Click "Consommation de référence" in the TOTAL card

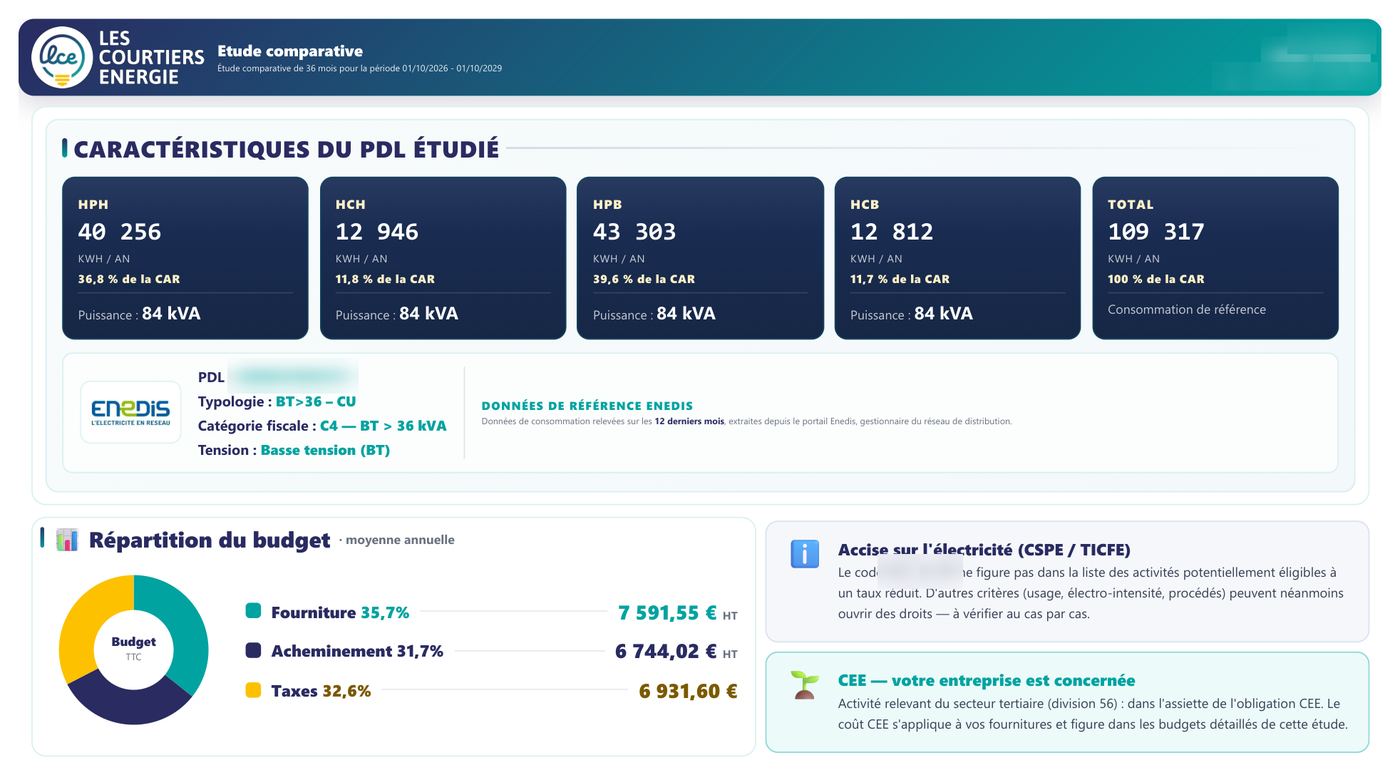pyautogui.click(x=1187, y=310)
